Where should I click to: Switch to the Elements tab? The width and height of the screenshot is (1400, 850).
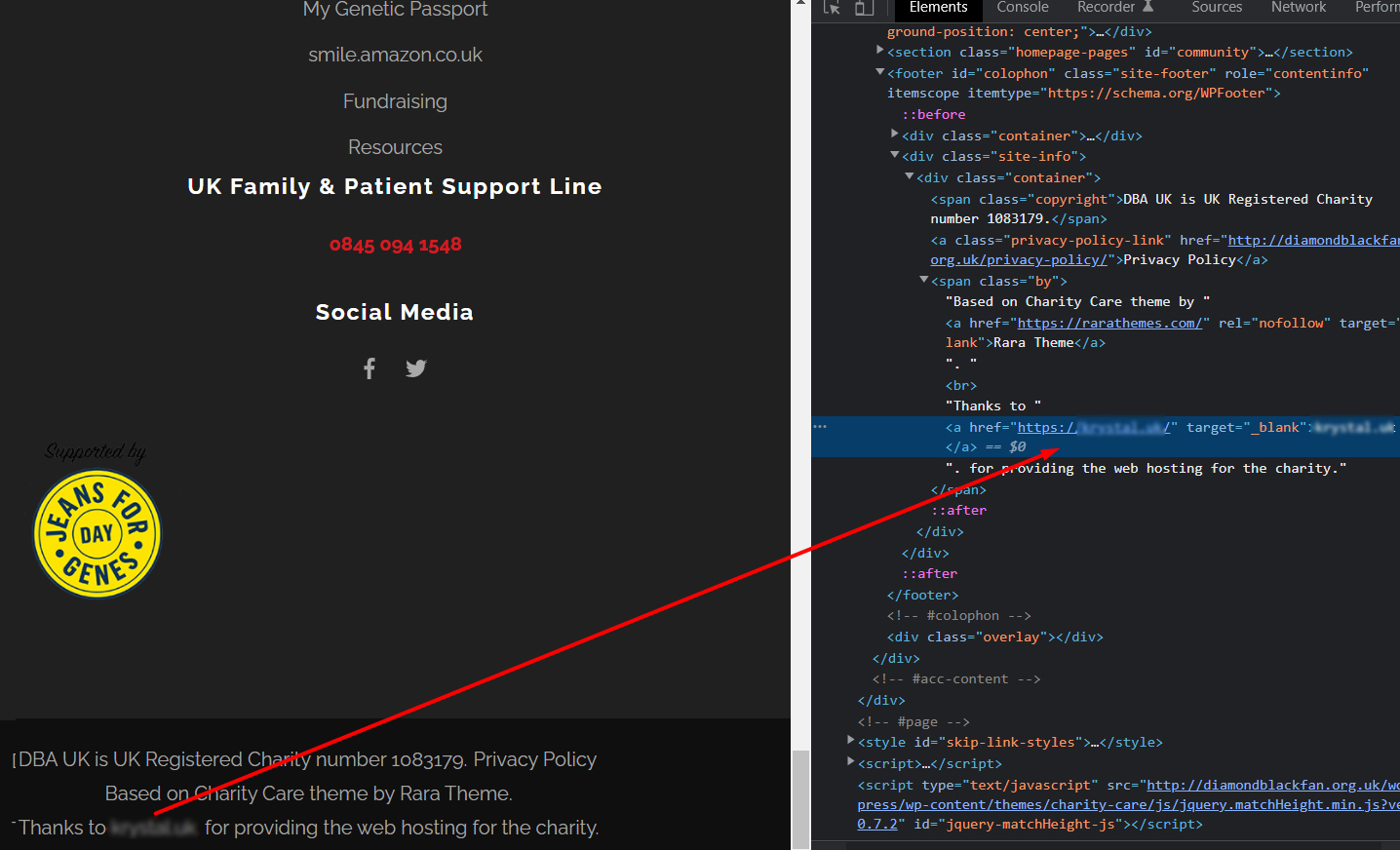(938, 8)
